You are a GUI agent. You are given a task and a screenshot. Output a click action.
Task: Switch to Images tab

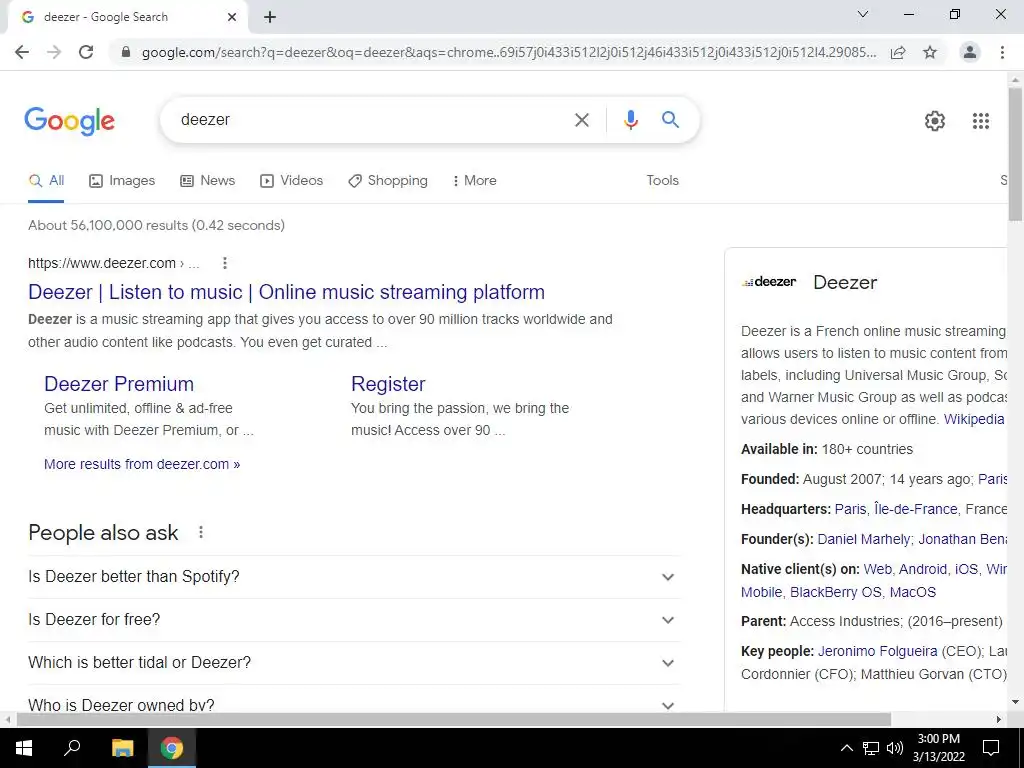(122, 181)
